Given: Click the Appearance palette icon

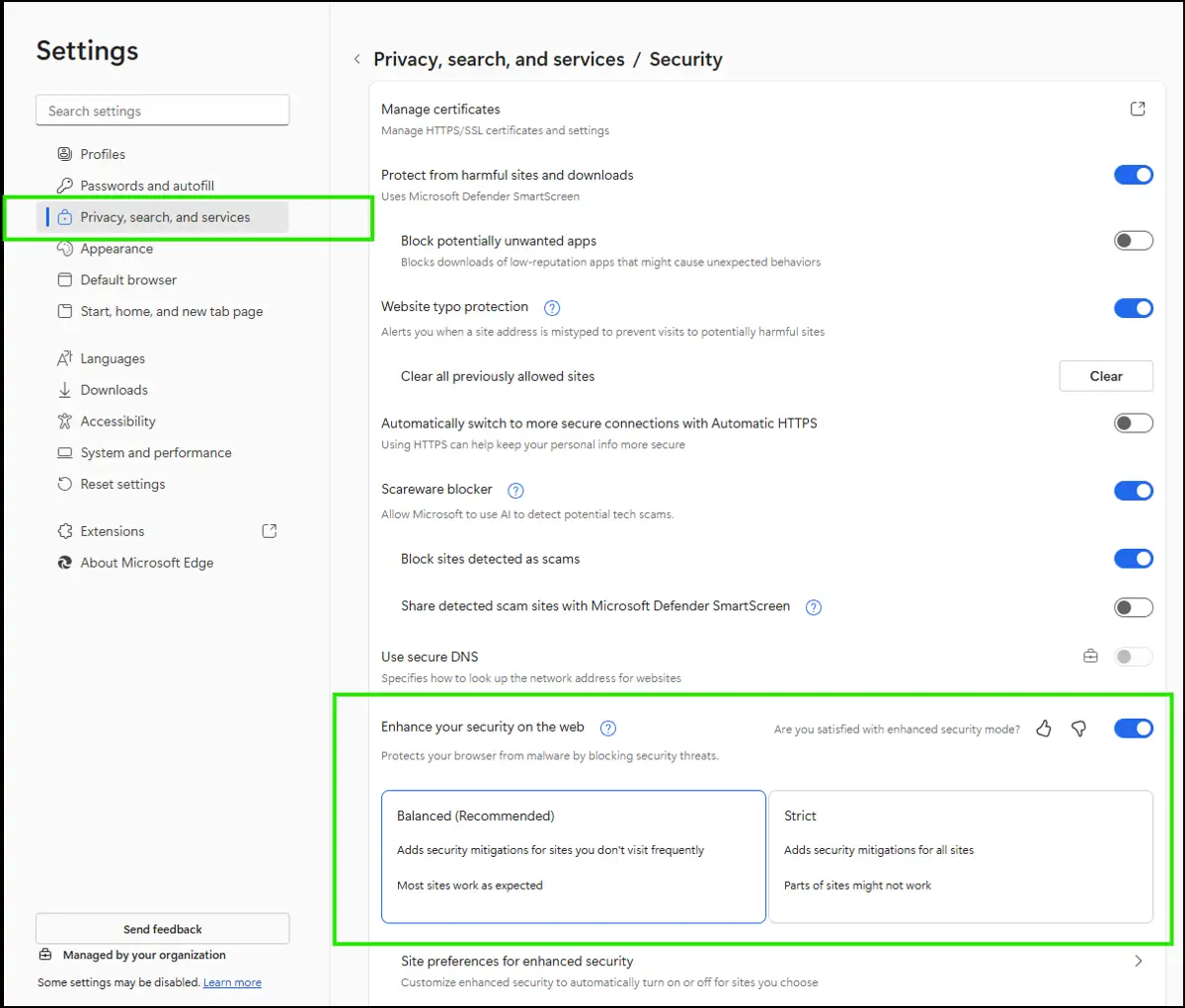Looking at the screenshot, I should 65,249.
